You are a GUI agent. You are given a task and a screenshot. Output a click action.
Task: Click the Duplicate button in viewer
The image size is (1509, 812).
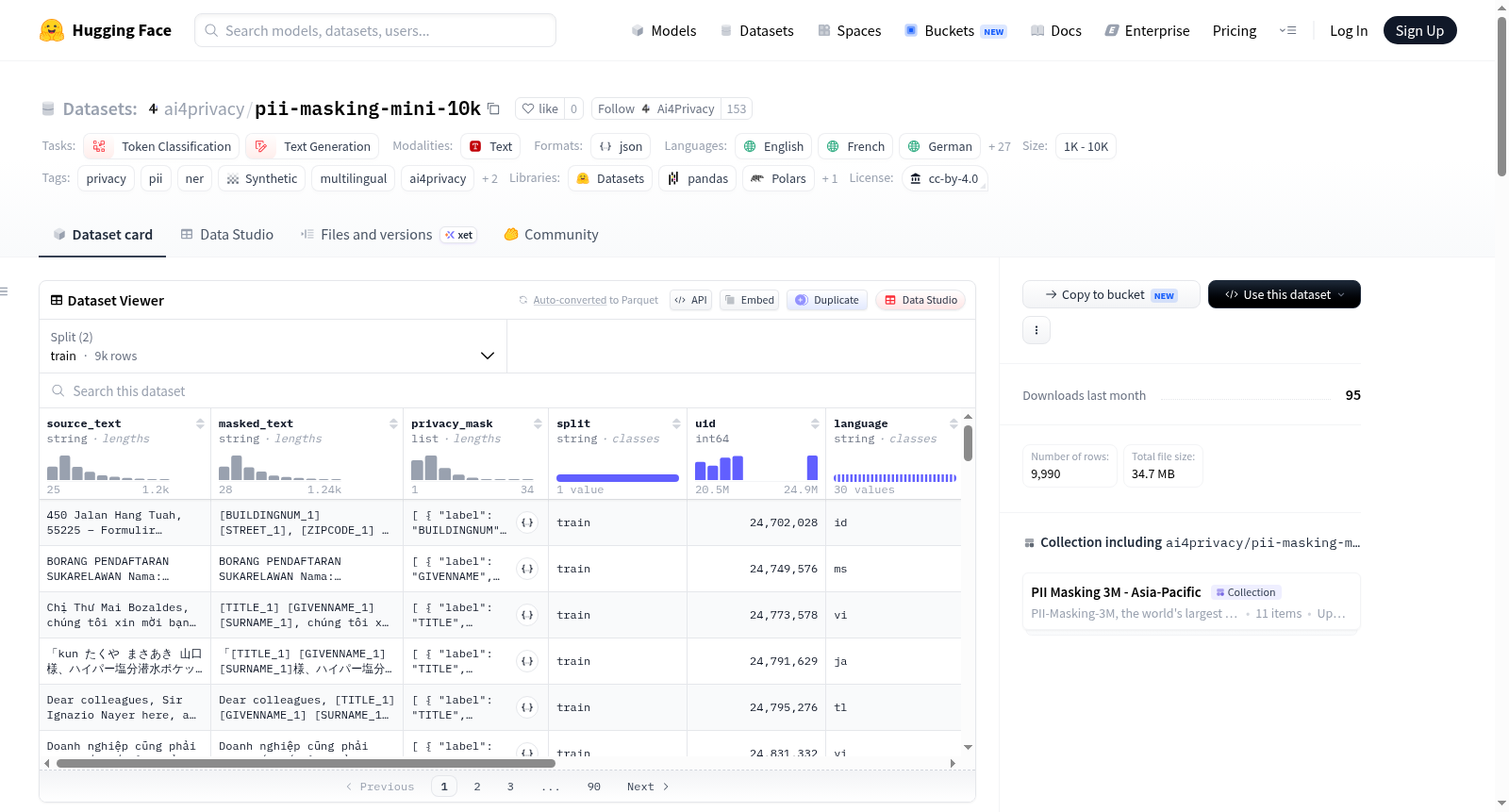[827, 300]
